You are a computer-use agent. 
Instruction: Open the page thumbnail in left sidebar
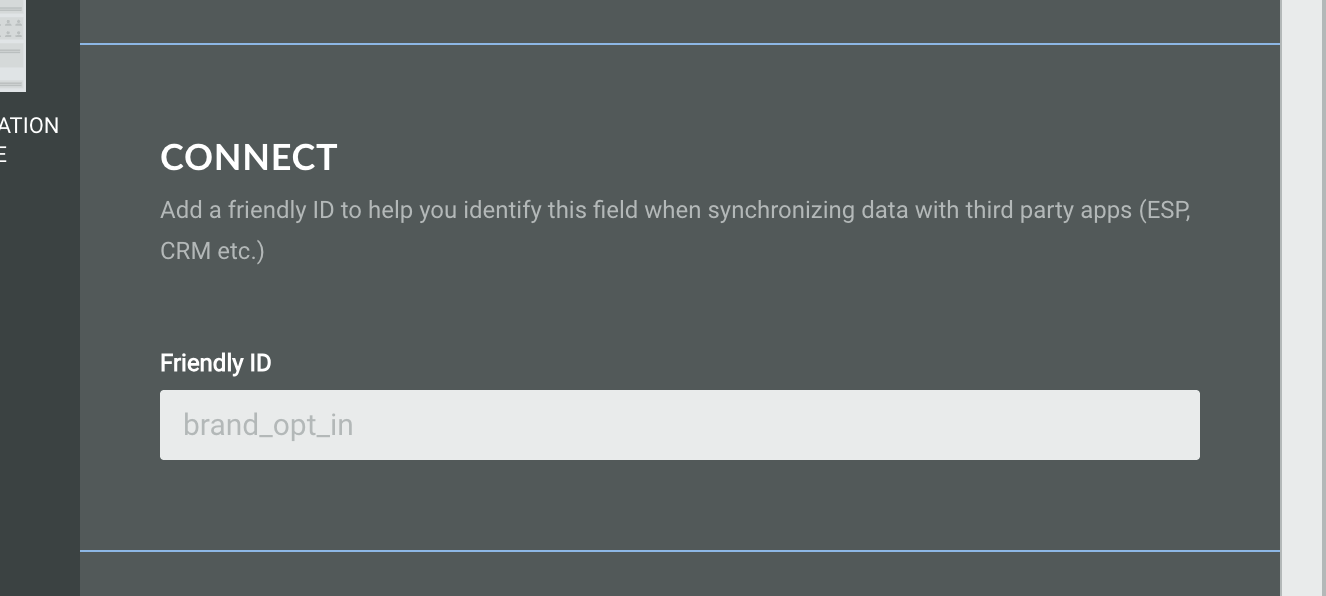(x=12, y=45)
